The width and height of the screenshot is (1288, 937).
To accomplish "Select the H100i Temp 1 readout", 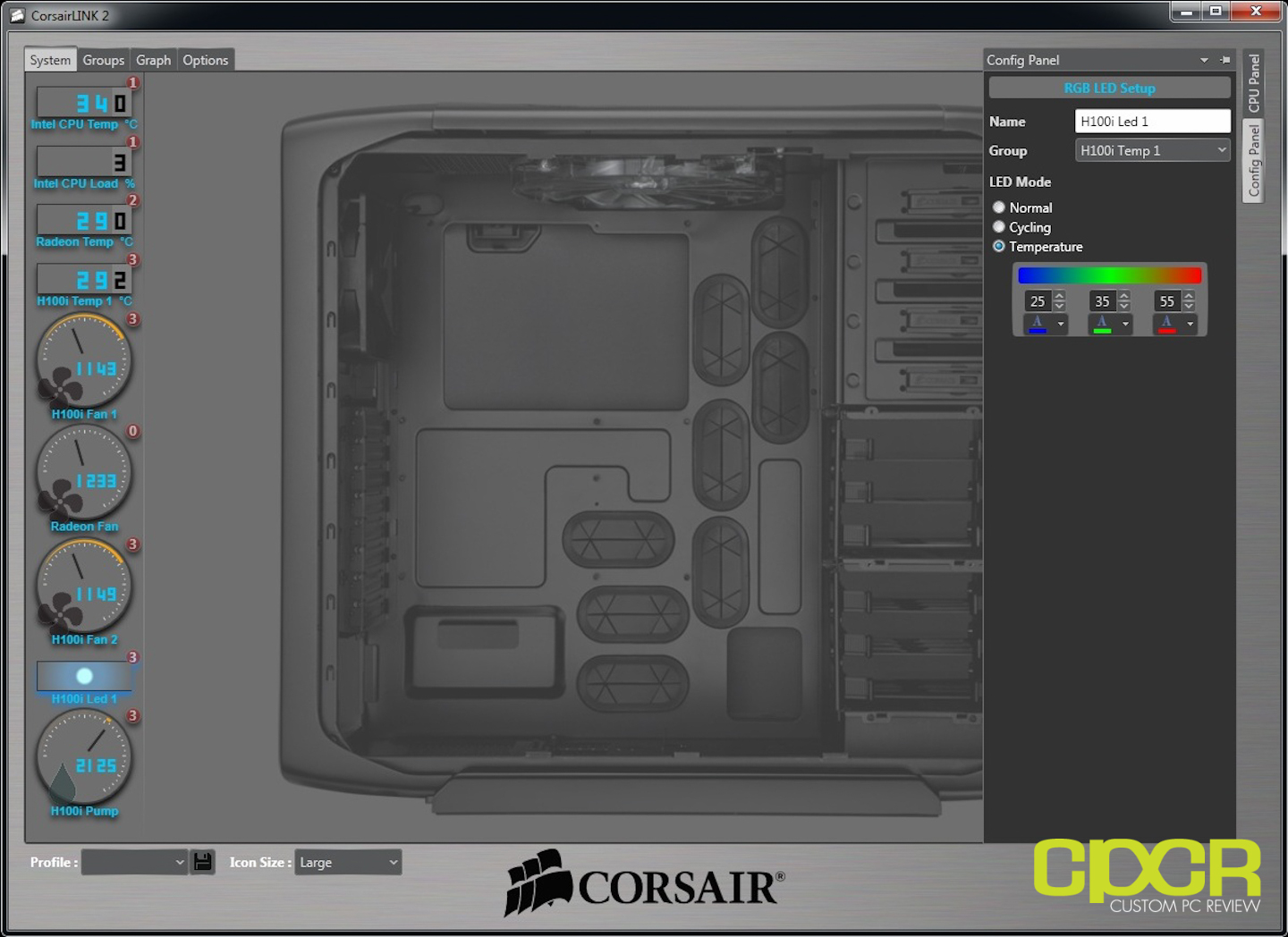I will 84,279.
